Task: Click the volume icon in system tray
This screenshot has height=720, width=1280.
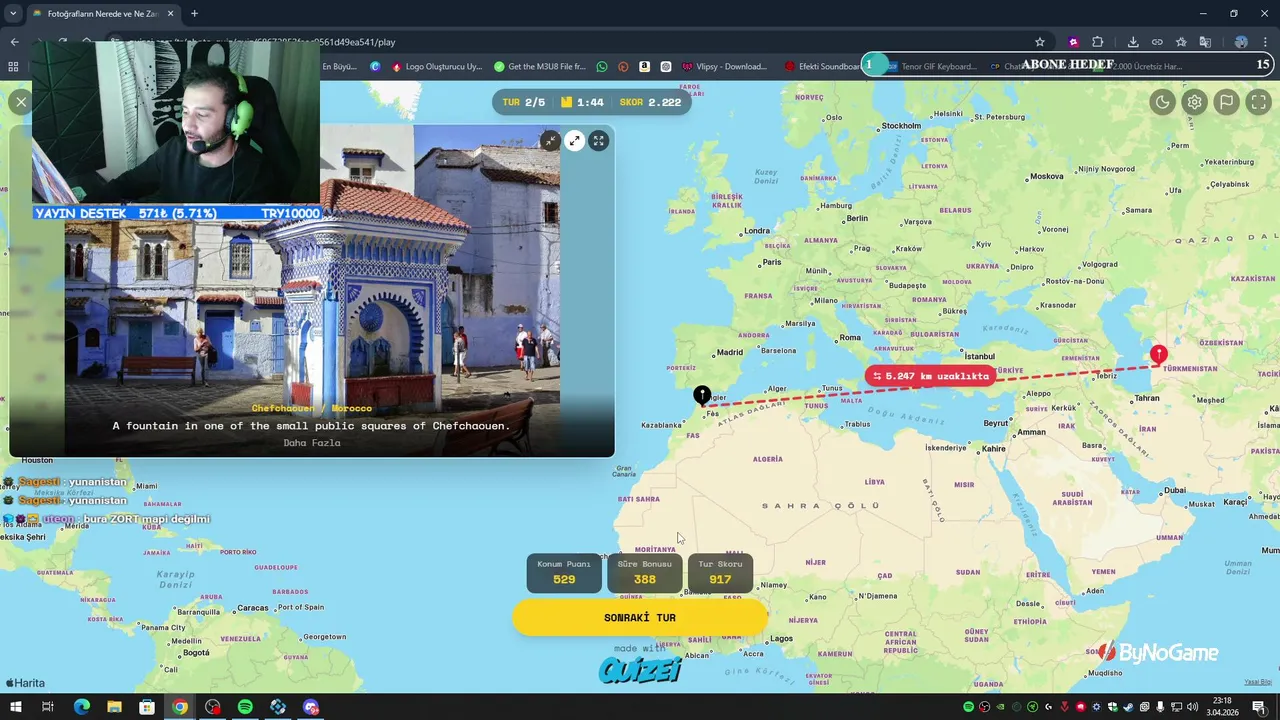Action: coord(1192,707)
